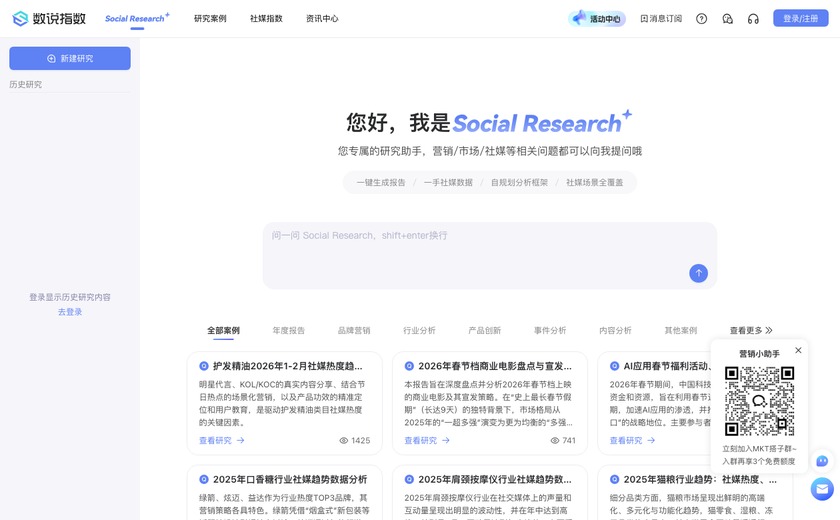The width and height of the screenshot is (840, 520).
Task: Click the WeChat chat icon in header
Action: click(728, 19)
